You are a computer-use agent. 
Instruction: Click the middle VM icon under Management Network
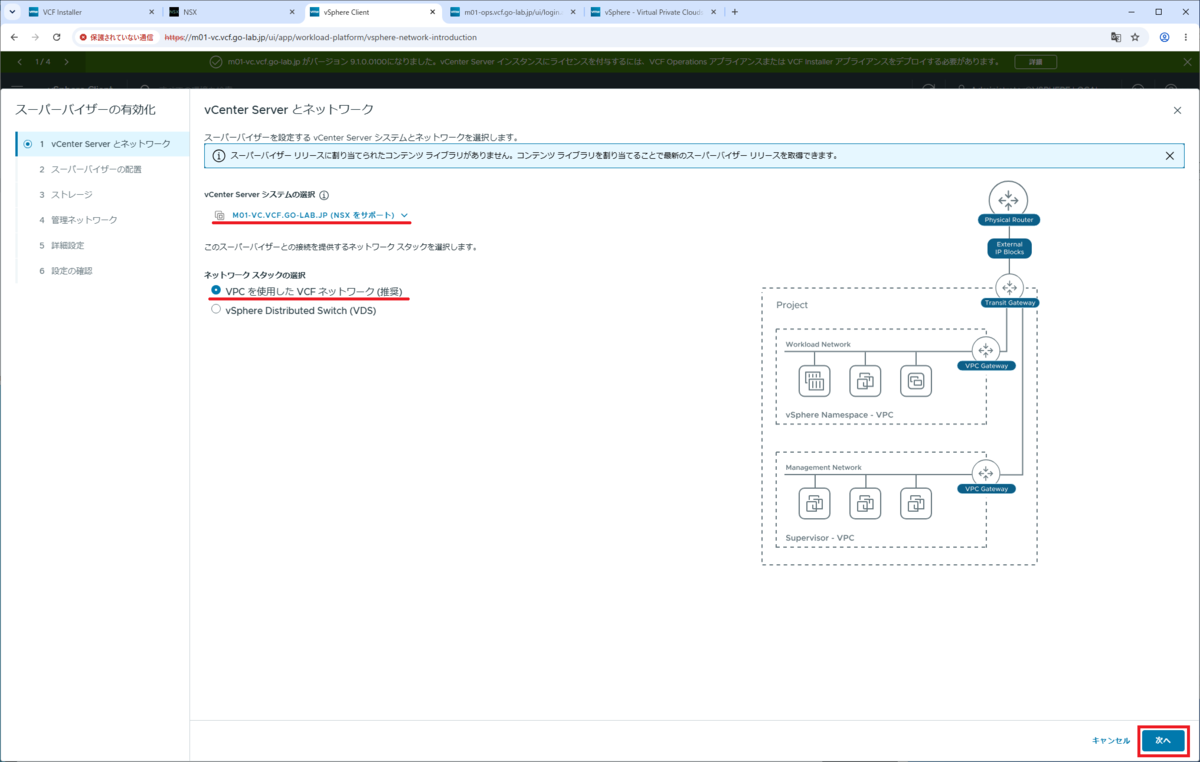click(865, 504)
